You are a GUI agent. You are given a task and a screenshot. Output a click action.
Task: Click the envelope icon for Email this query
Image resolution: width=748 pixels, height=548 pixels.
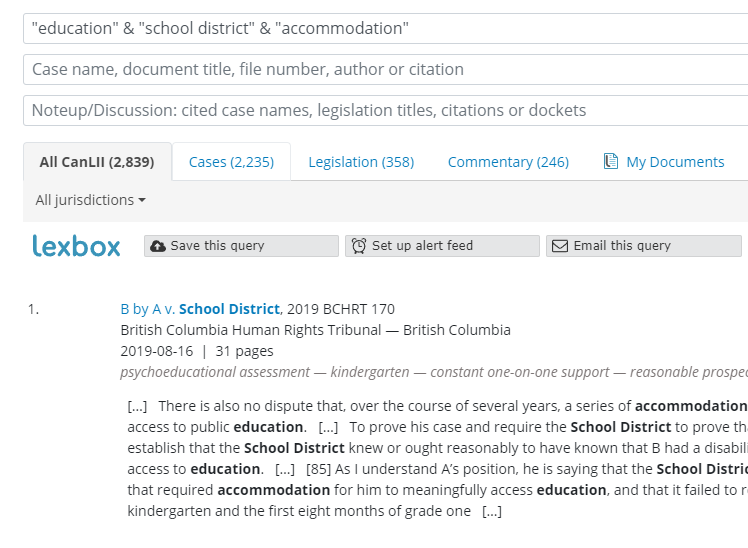(560, 246)
